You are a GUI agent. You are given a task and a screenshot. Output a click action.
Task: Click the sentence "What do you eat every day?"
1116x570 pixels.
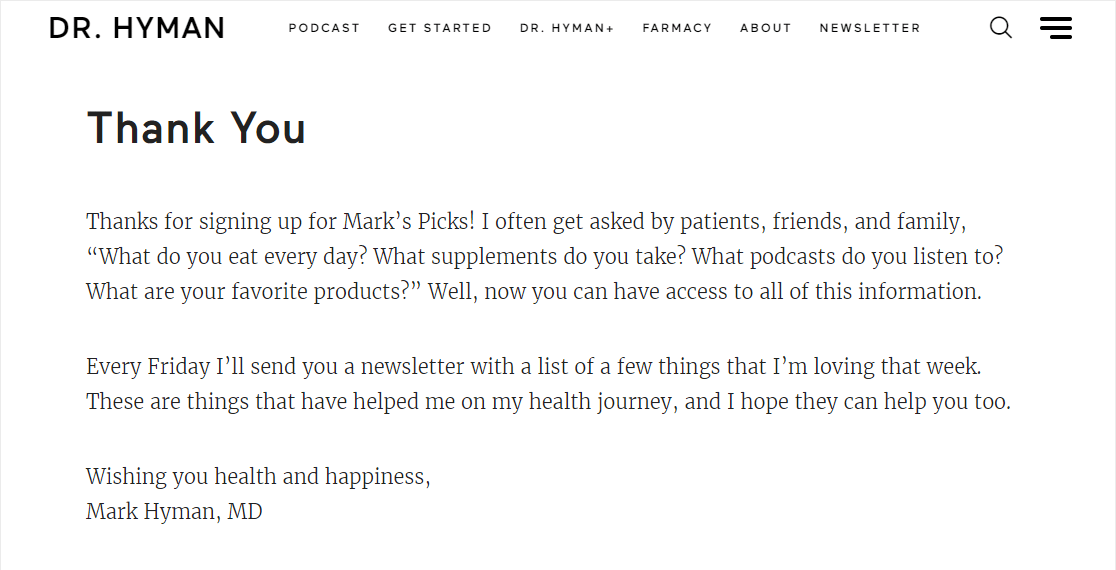(227, 256)
